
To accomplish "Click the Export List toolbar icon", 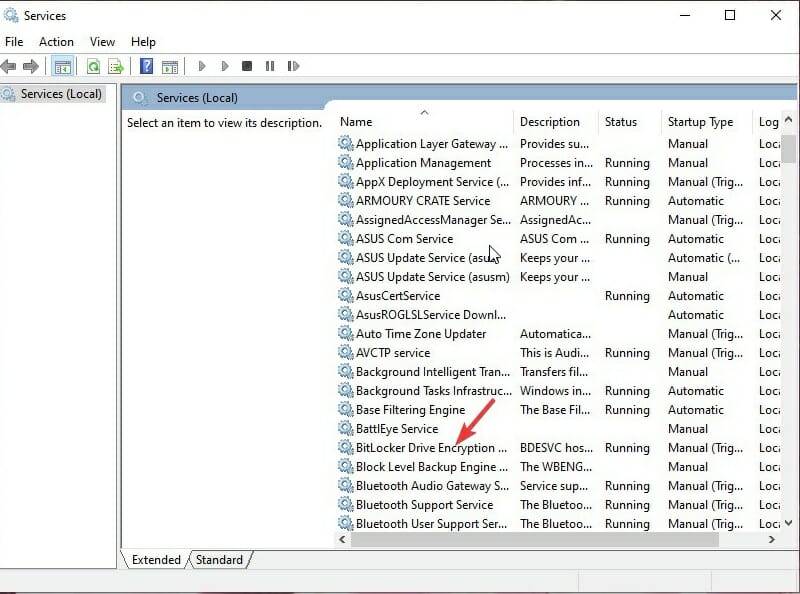I will (114, 66).
